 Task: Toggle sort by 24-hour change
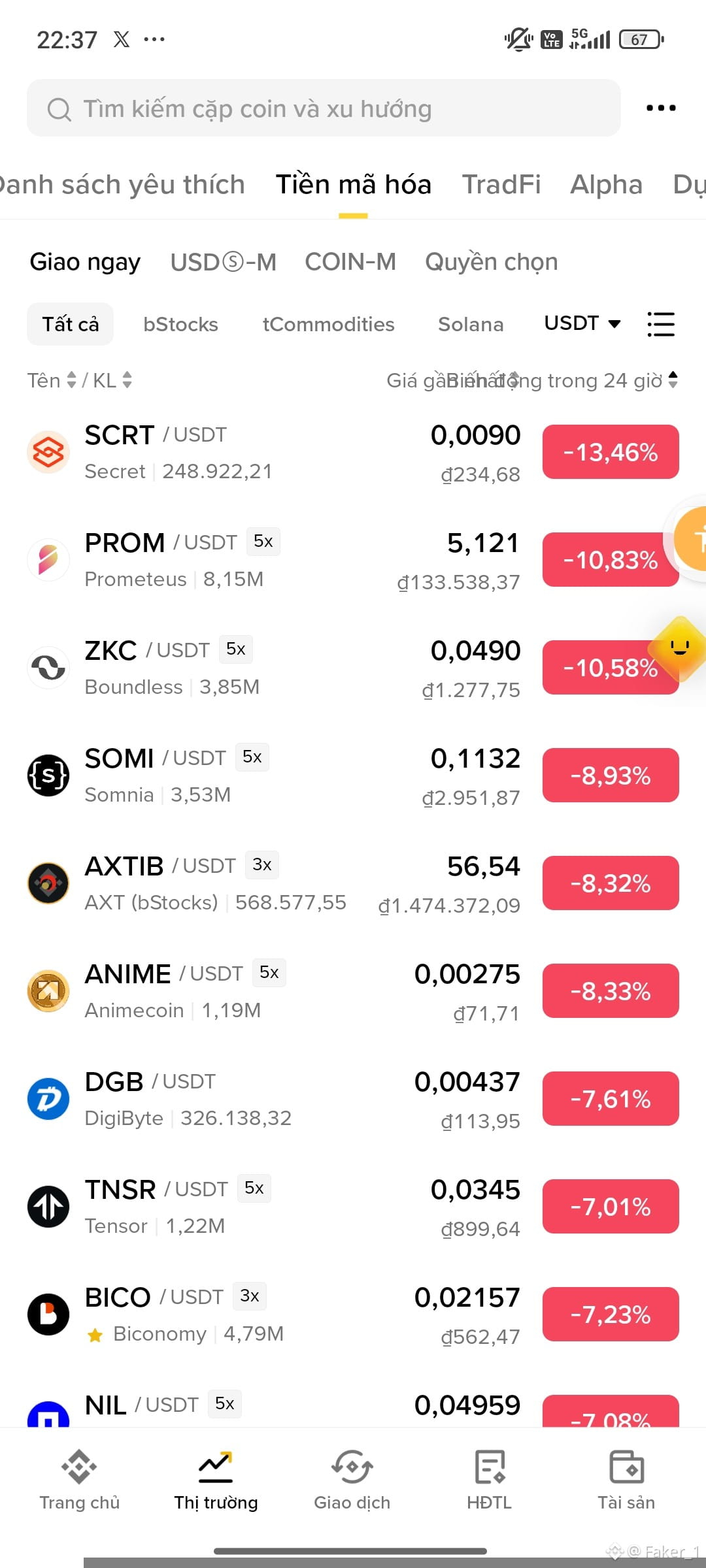[673, 380]
